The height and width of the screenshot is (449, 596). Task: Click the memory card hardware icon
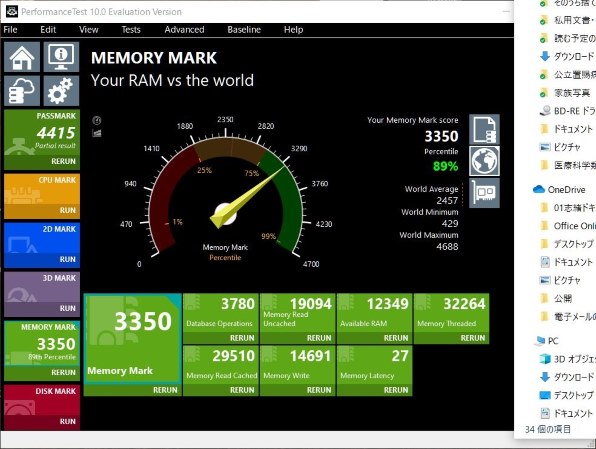pyautogui.click(x=484, y=193)
